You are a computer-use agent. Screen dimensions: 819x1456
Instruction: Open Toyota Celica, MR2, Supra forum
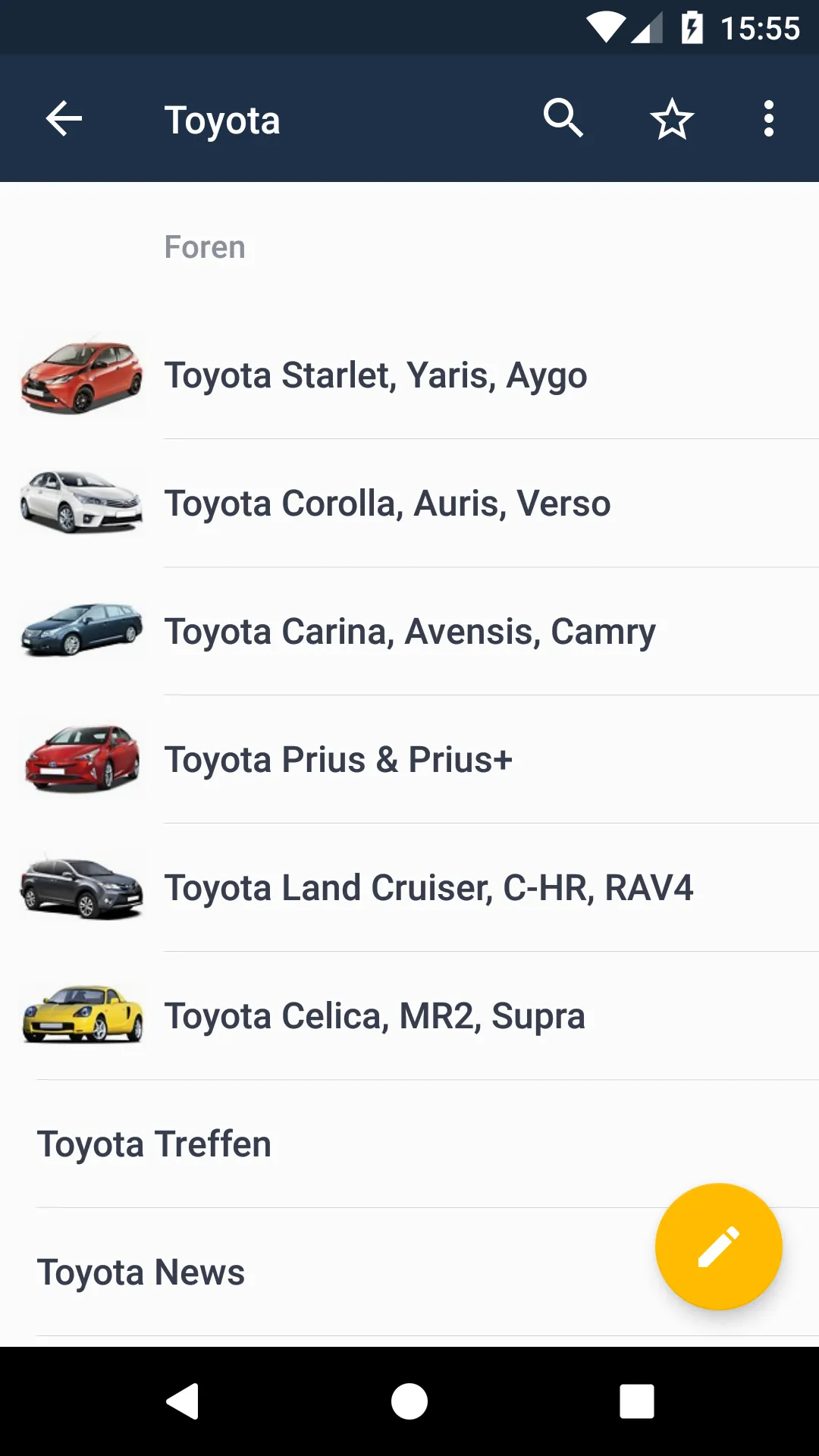375,1016
